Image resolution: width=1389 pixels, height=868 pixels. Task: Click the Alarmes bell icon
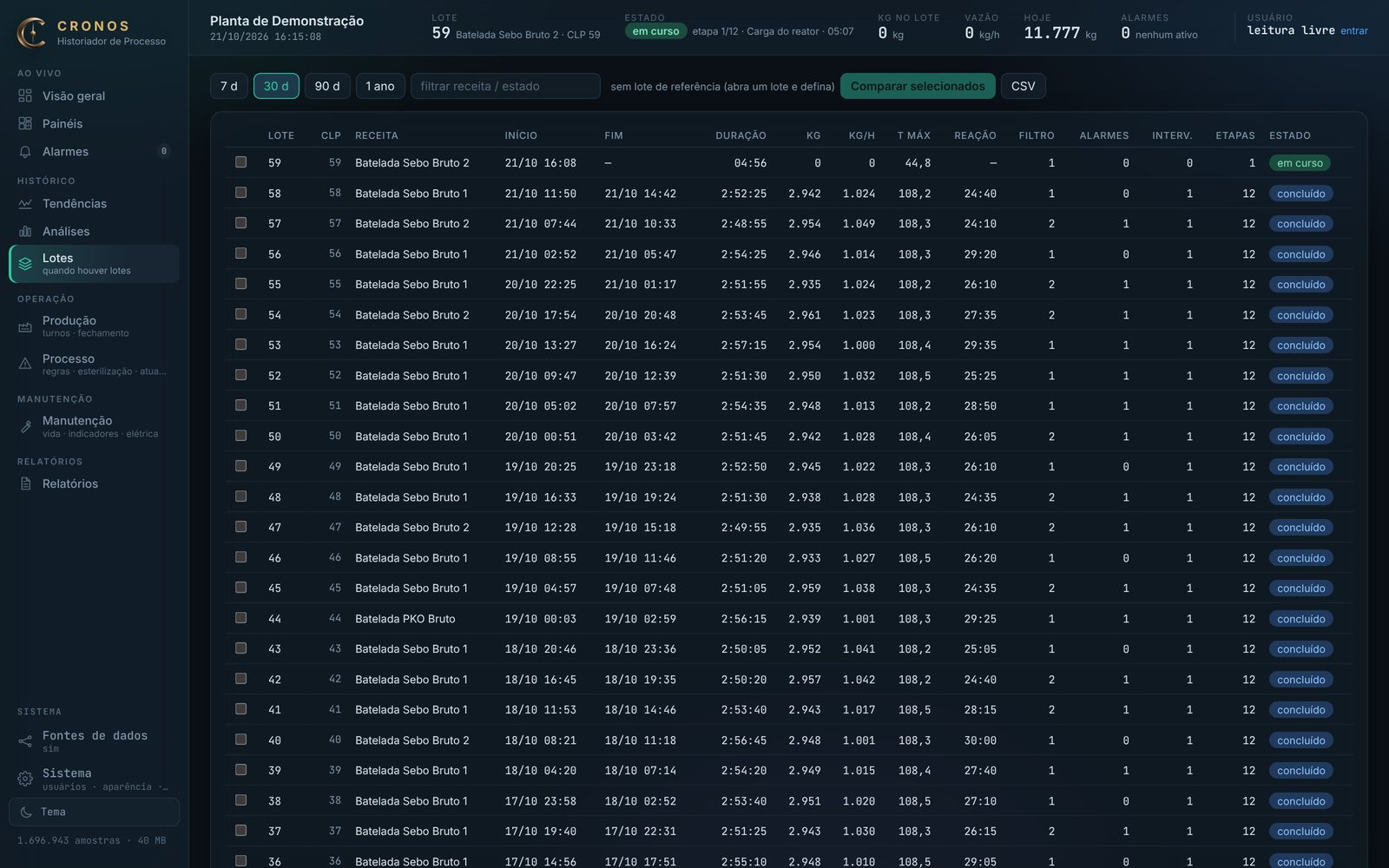coord(25,151)
